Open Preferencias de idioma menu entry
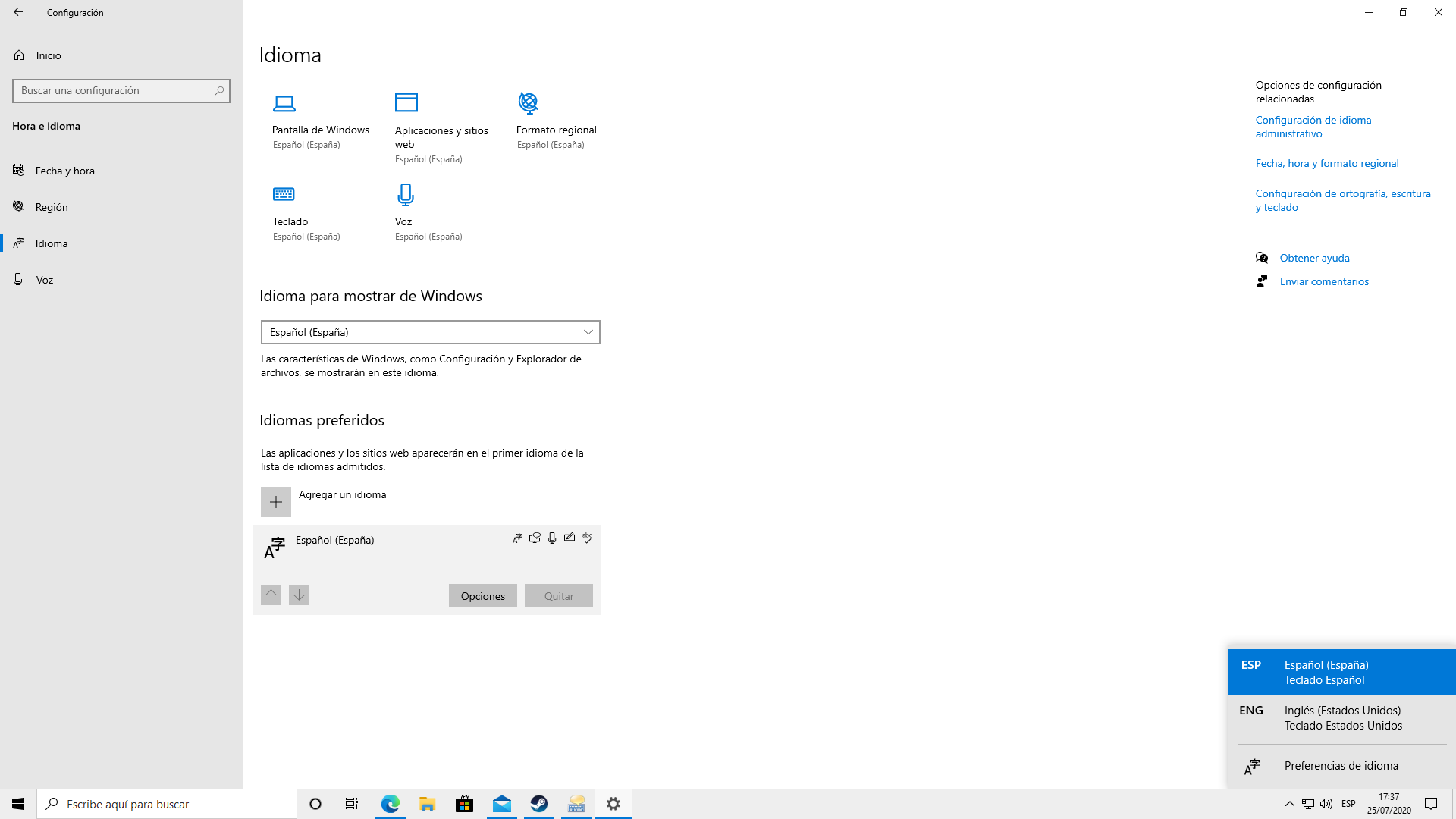 tap(1341, 766)
